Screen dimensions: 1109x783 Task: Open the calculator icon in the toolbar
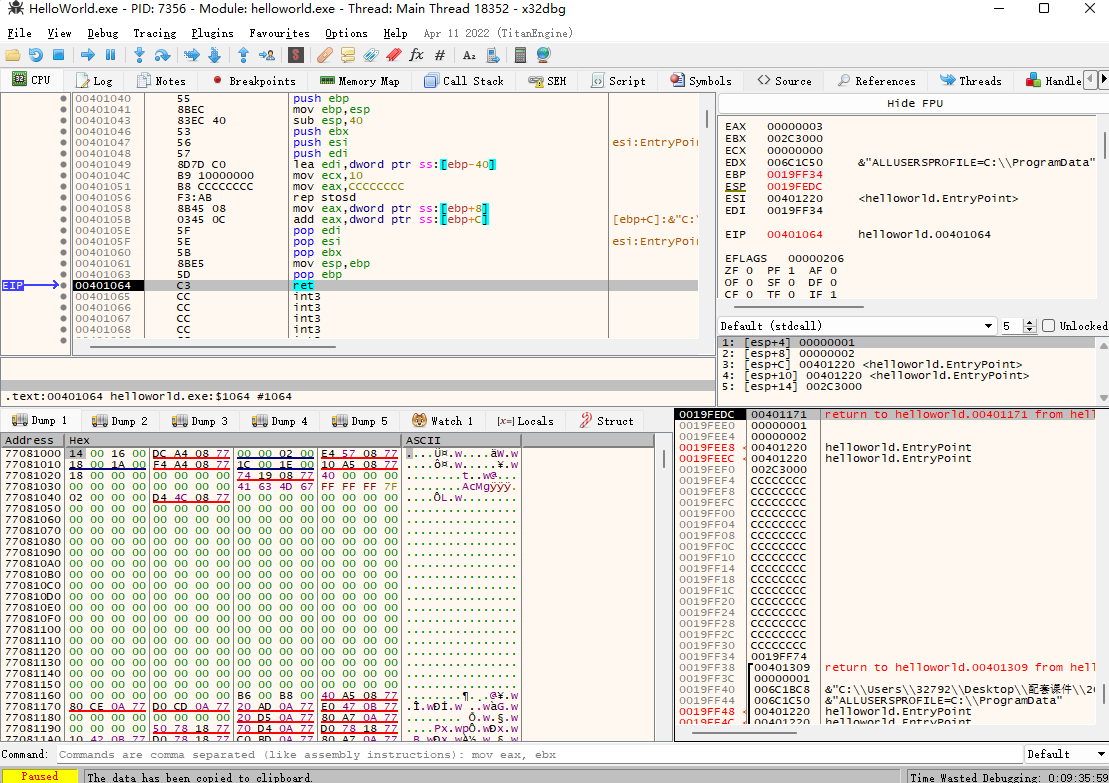521,55
